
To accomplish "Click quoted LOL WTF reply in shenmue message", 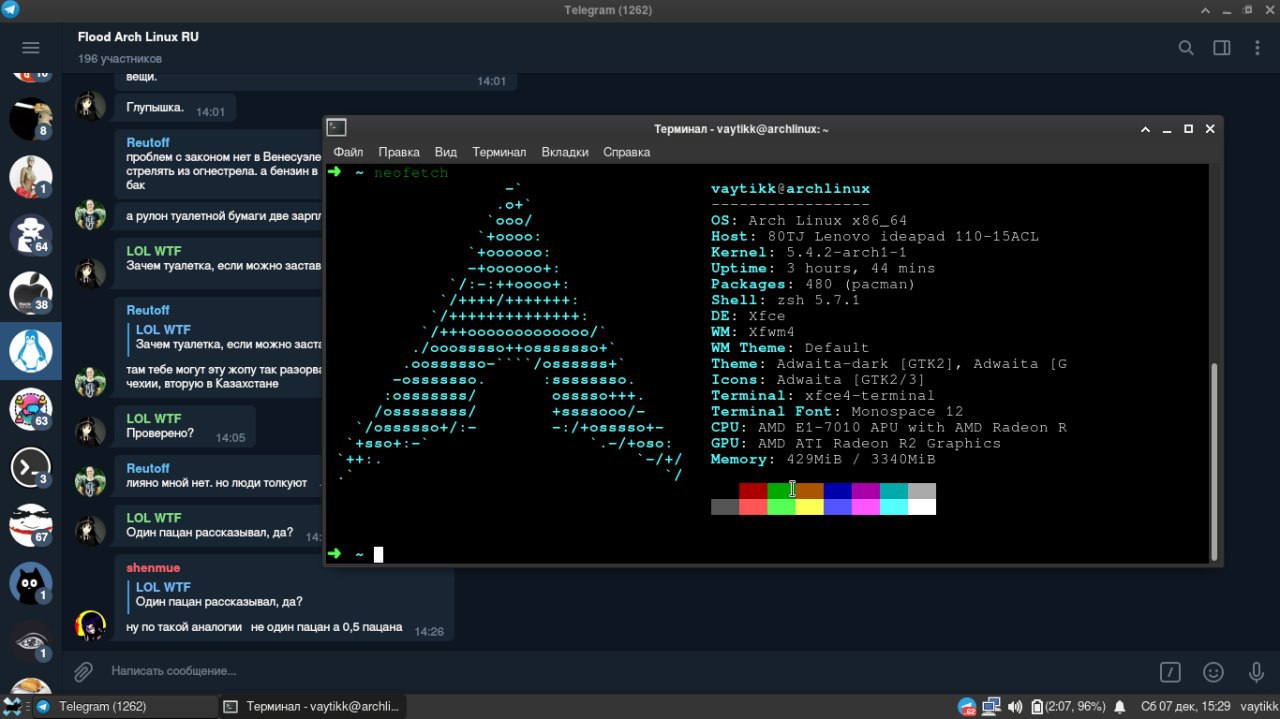I will coord(219,594).
